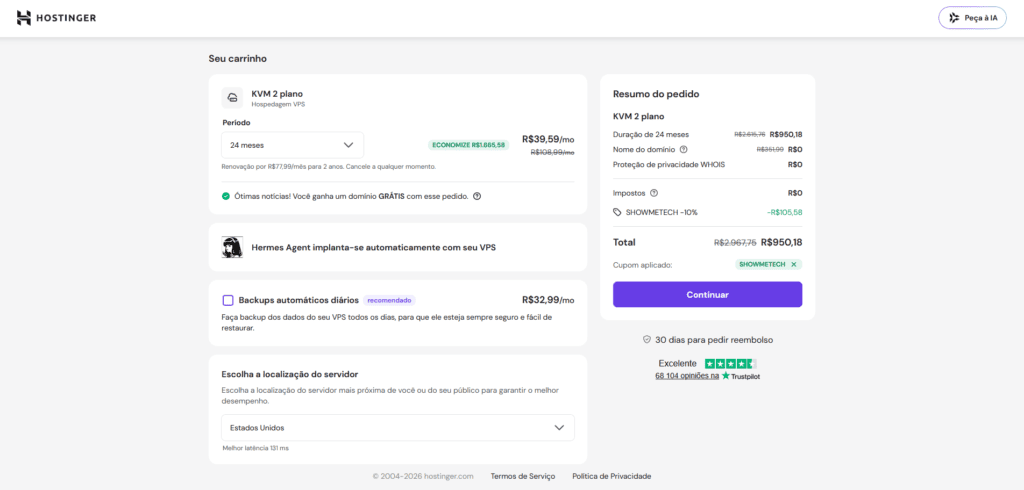Click the Excelente rating label
The image size is (1024, 490).
679,364
